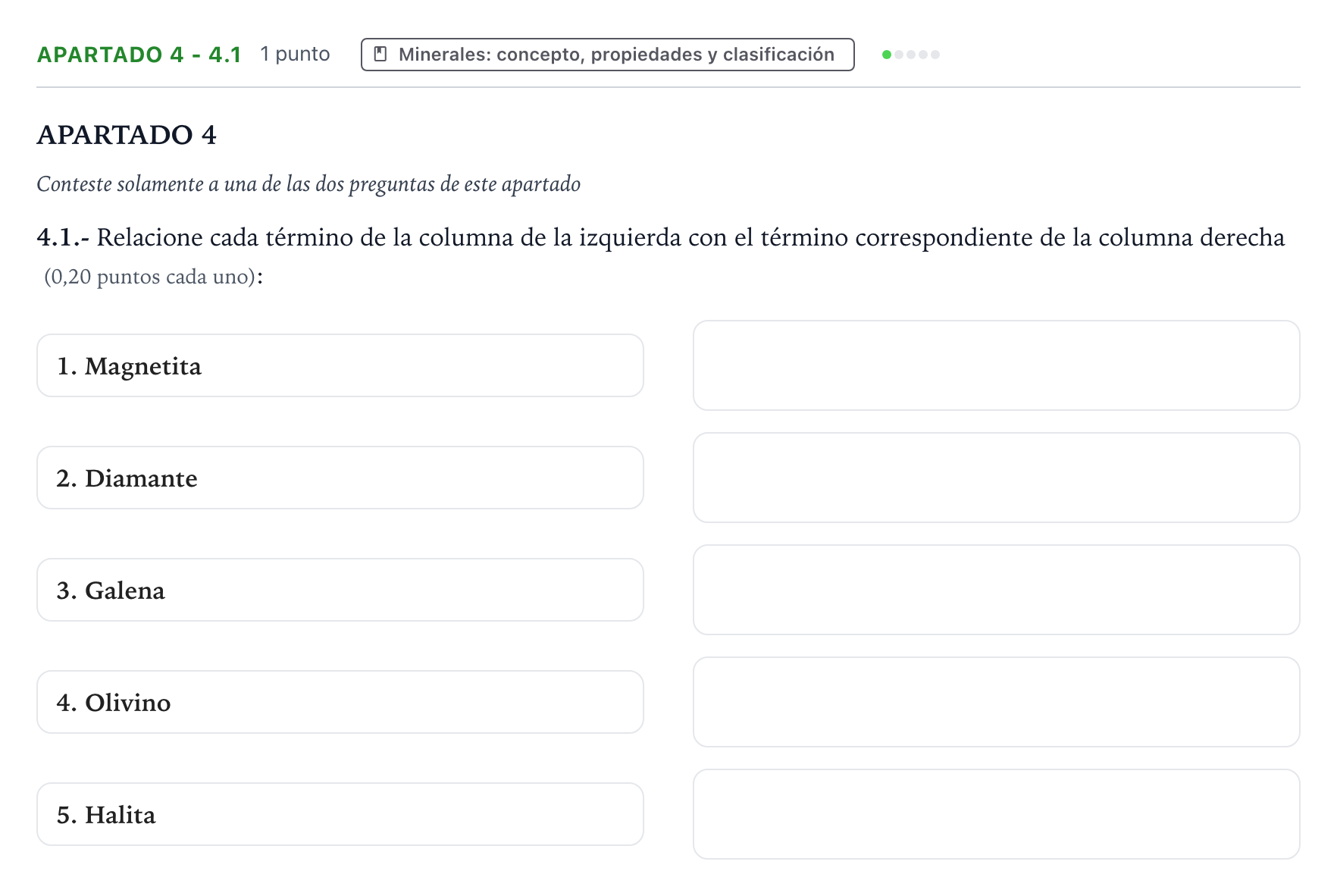Click the APARTADO 4 section title
Viewport: 1337px width, 896px height.
coord(127,135)
